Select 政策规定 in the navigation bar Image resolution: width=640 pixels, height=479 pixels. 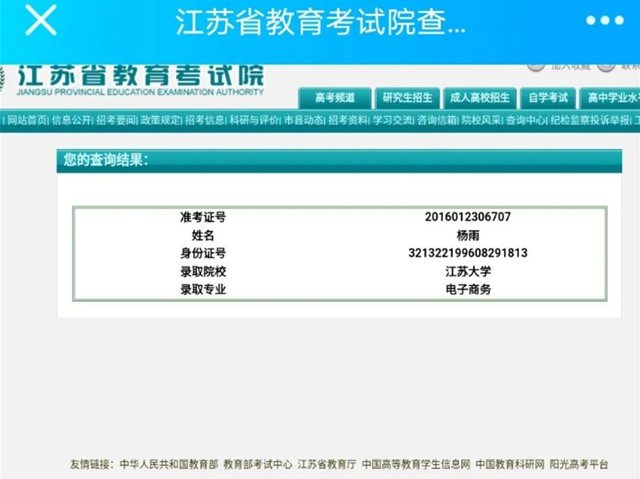[161, 120]
